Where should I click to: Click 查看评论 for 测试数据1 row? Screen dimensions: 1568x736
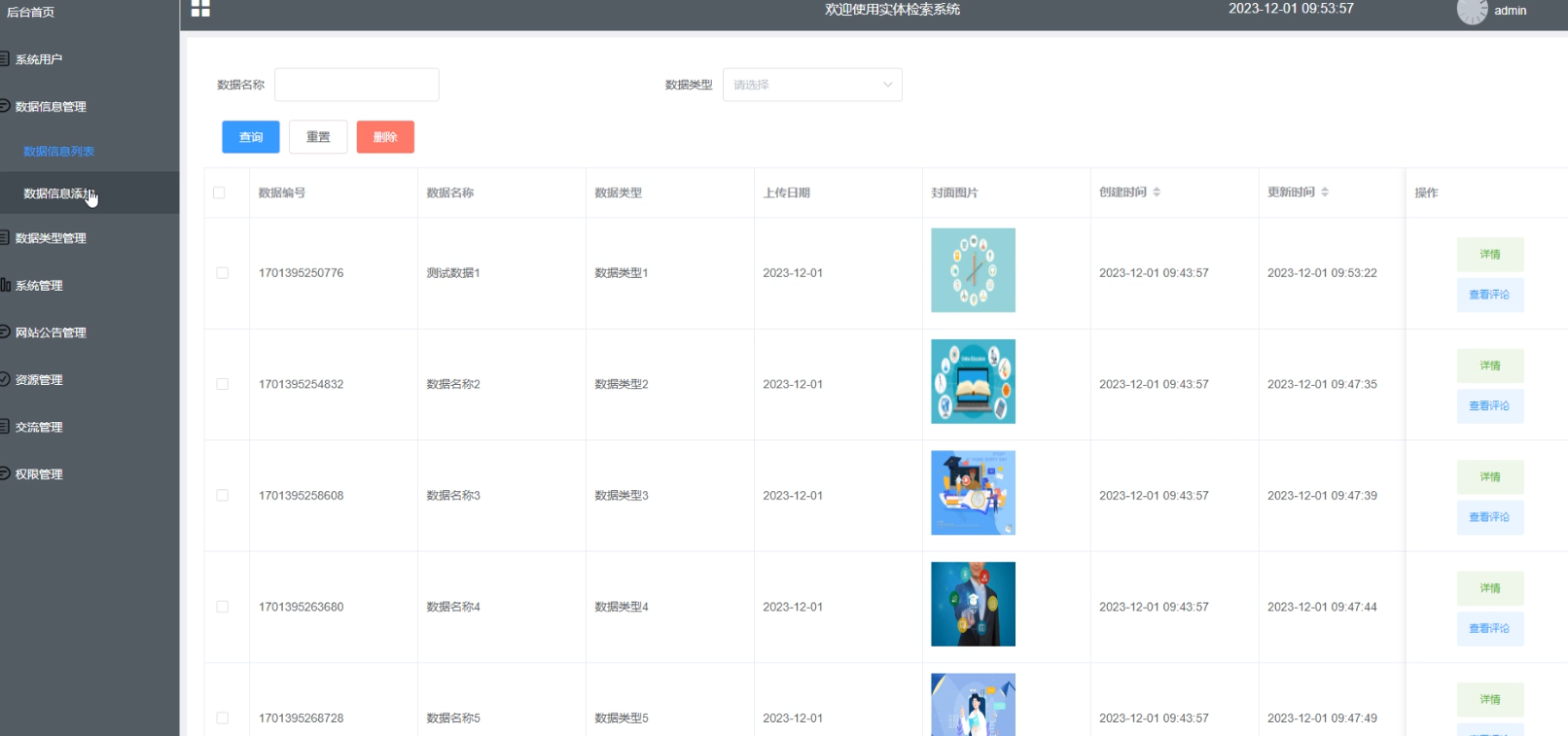click(x=1490, y=295)
